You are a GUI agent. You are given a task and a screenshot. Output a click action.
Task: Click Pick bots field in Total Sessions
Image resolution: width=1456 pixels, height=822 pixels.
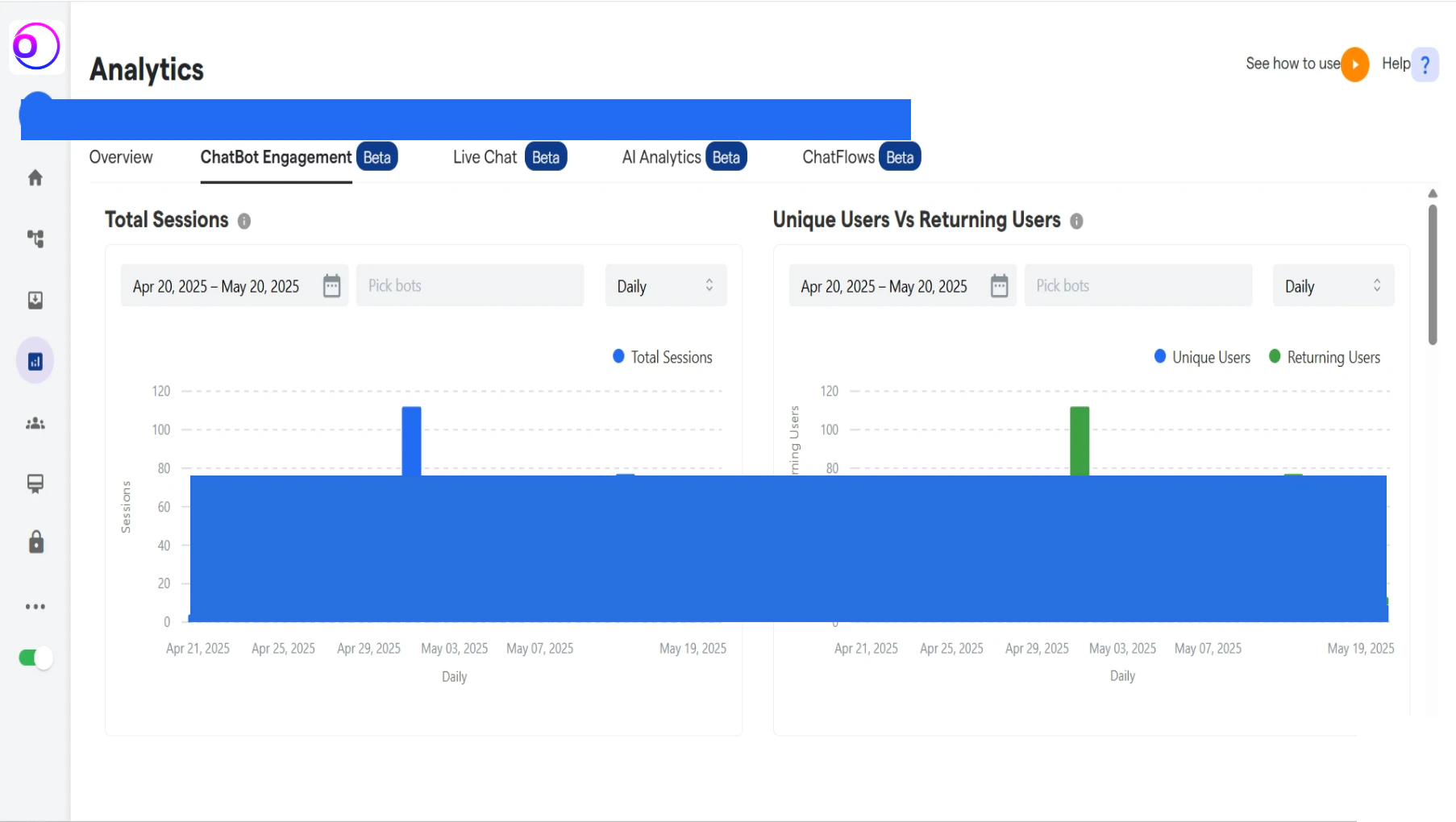coord(470,285)
